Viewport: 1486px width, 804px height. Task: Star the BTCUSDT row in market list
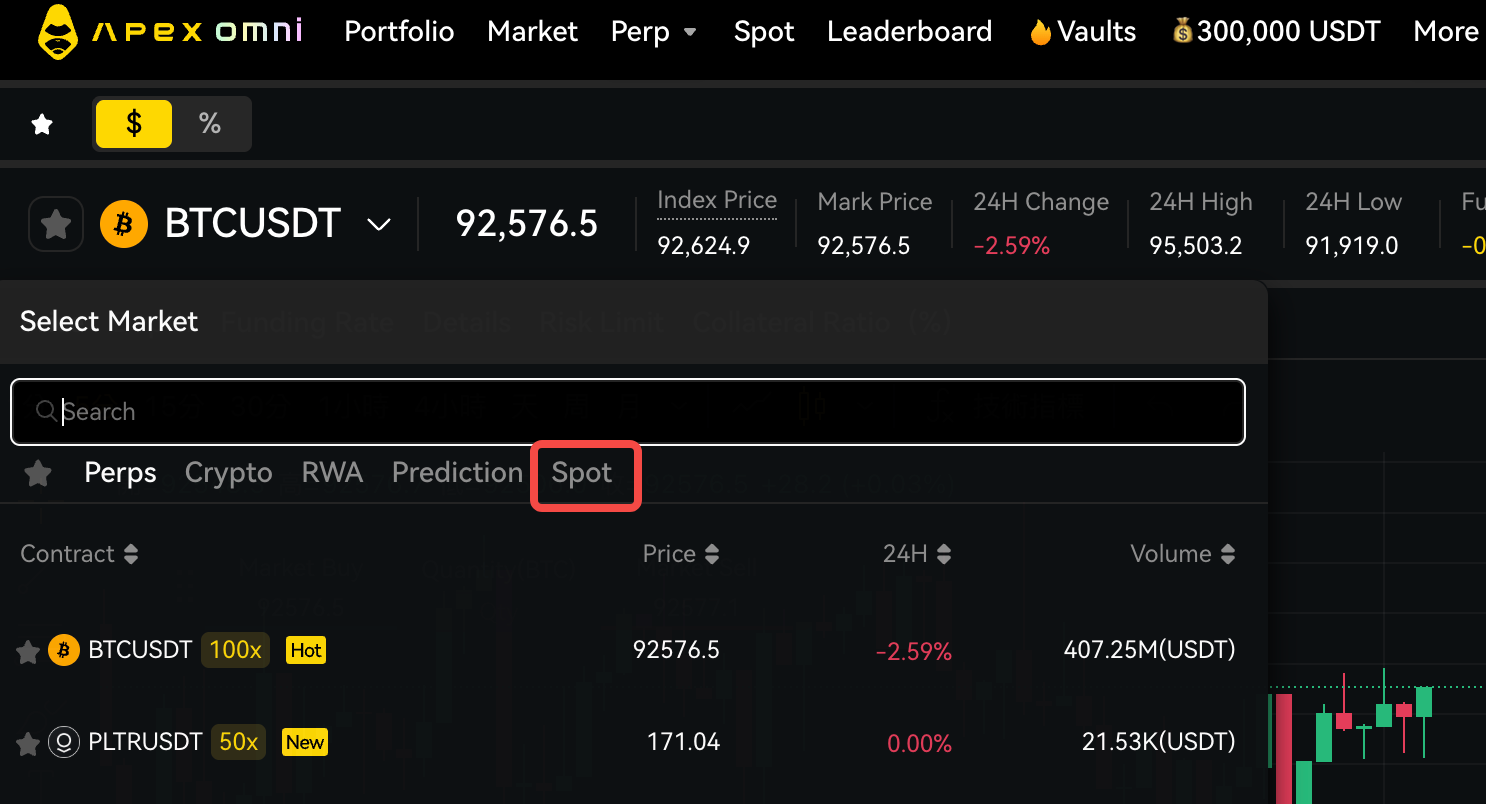(x=28, y=652)
